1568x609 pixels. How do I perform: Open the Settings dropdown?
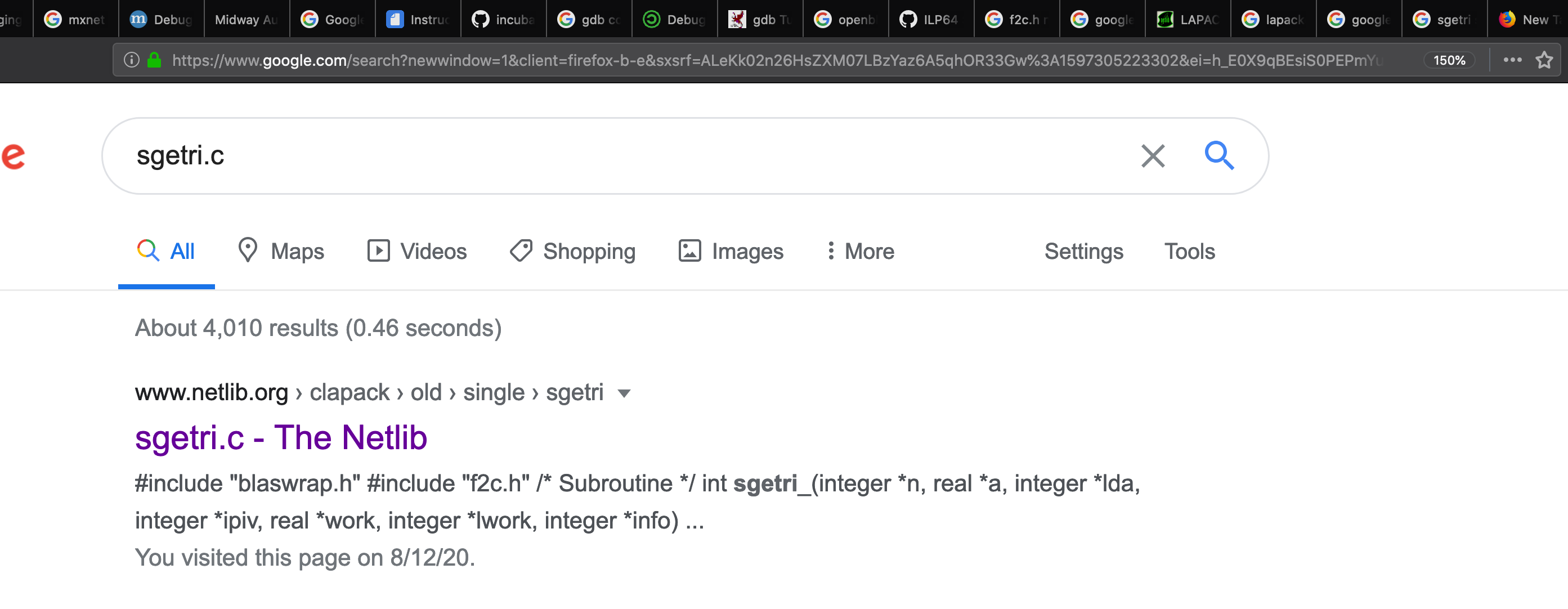[1083, 251]
